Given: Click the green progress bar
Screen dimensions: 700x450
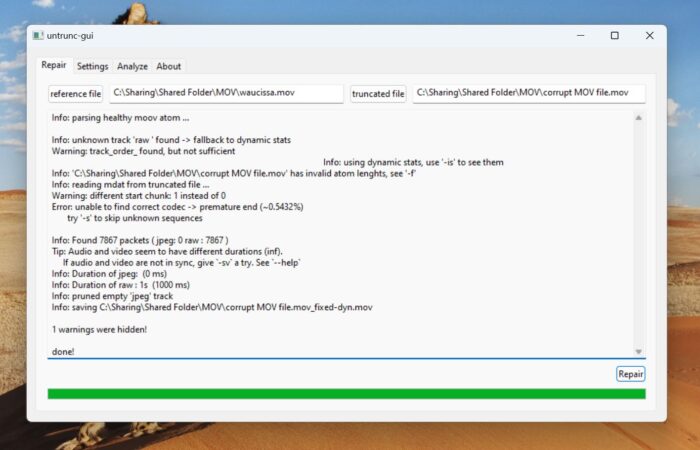Looking at the screenshot, I should click(x=346, y=394).
